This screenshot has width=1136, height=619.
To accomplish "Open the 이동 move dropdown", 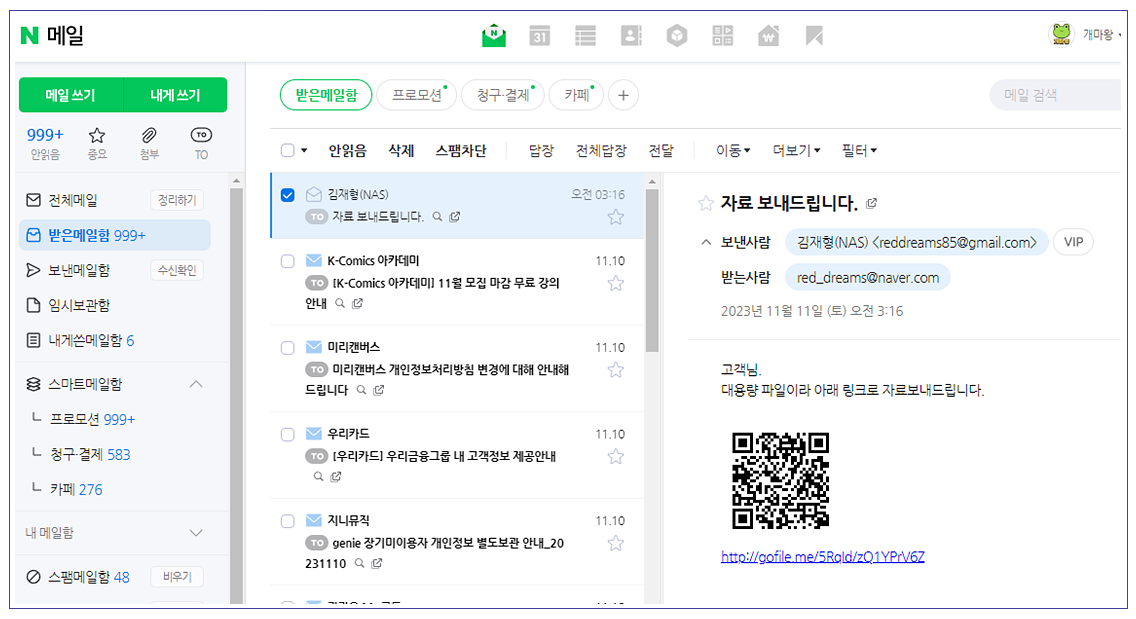I will tap(732, 151).
